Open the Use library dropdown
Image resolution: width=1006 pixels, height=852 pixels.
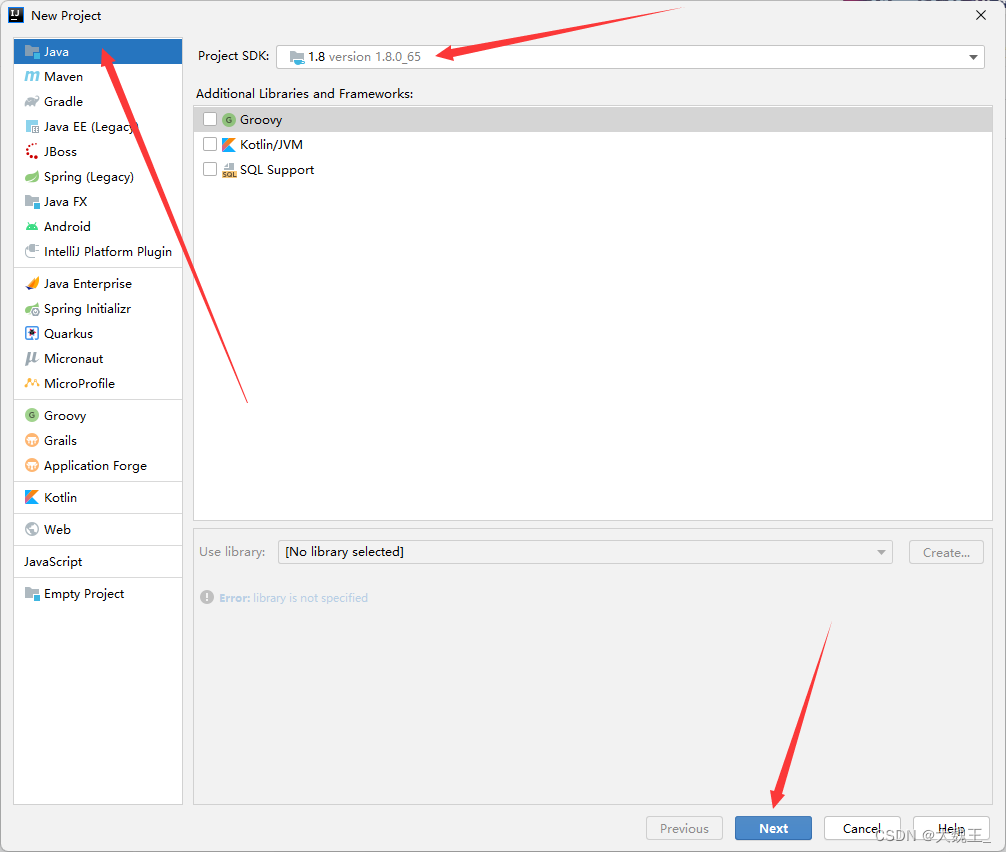[585, 552]
